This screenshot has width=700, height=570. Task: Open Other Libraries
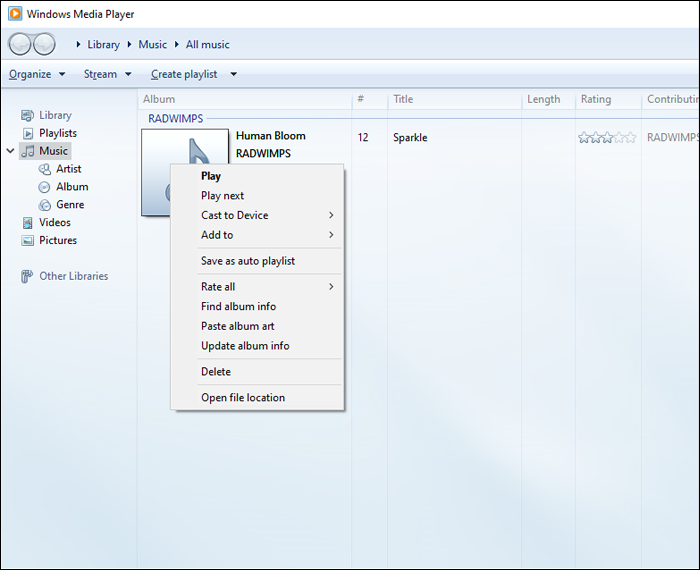[x=74, y=276]
